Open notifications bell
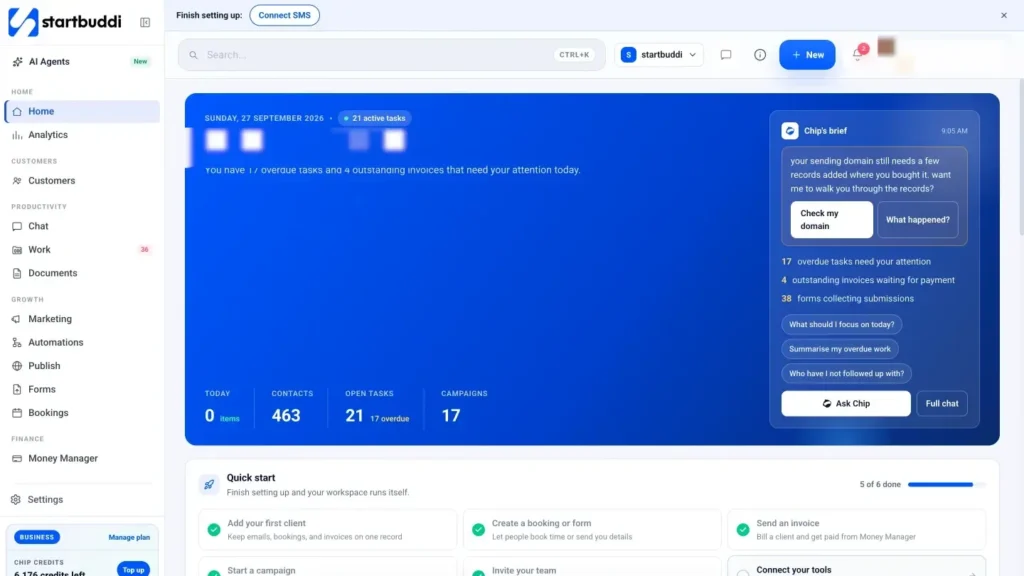The width and height of the screenshot is (1024, 576). (x=858, y=54)
